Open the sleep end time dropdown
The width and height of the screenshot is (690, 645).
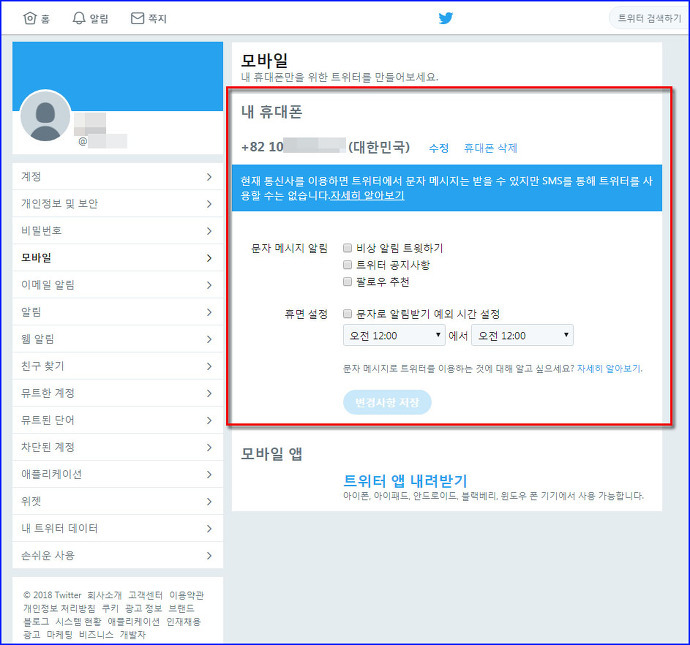tap(522, 335)
